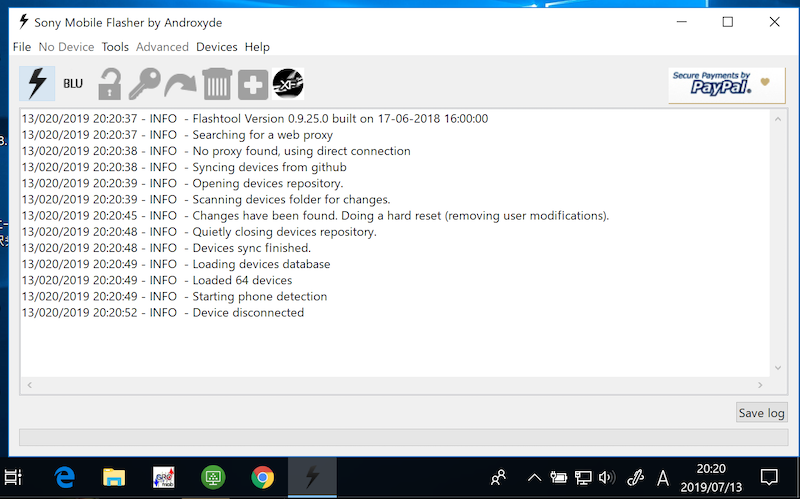Open the Tools menu
Screen dimensions: 800x499
coord(115,47)
